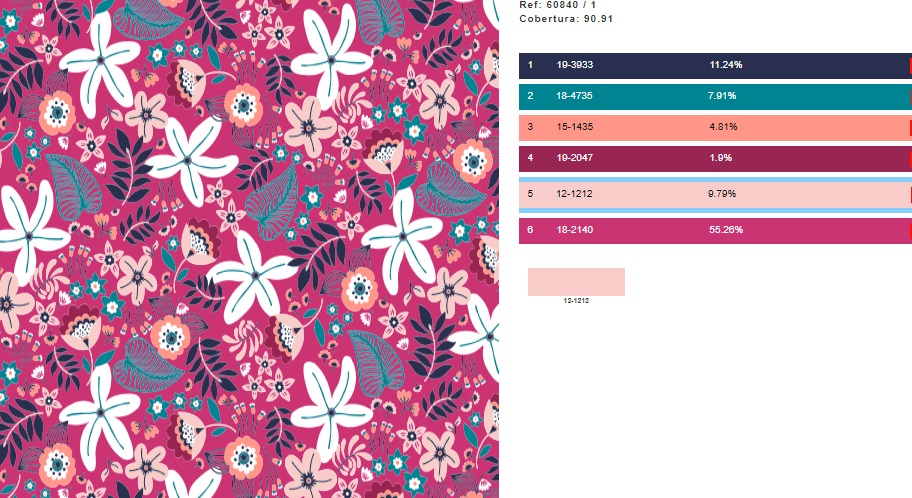The image size is (912, 498).
Task: Click the 4.81% coverage value
Action: tap(722, 128)
